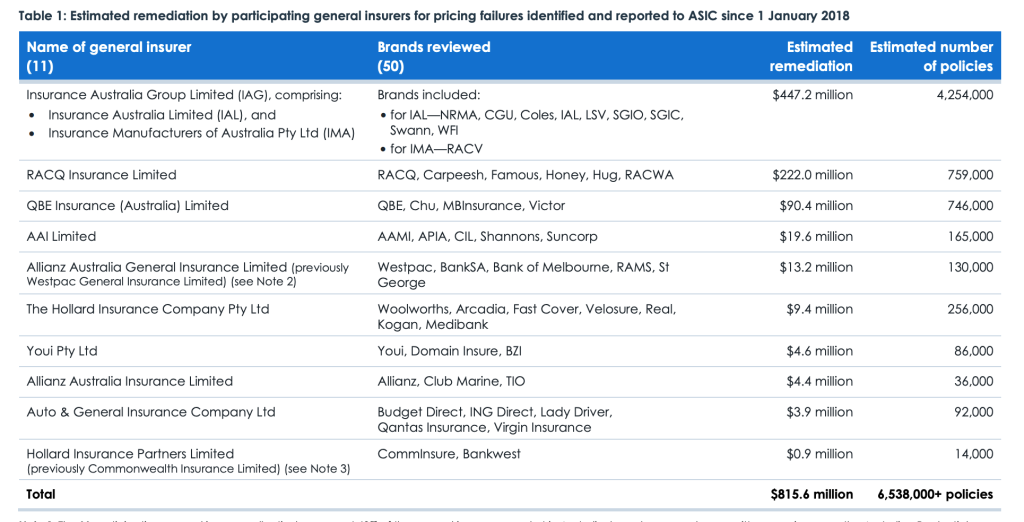Select the QBE Insurance (Australia) Limited cell
Image resolution: width=1024 pixels, height=522 pixels.
point(127,206)
